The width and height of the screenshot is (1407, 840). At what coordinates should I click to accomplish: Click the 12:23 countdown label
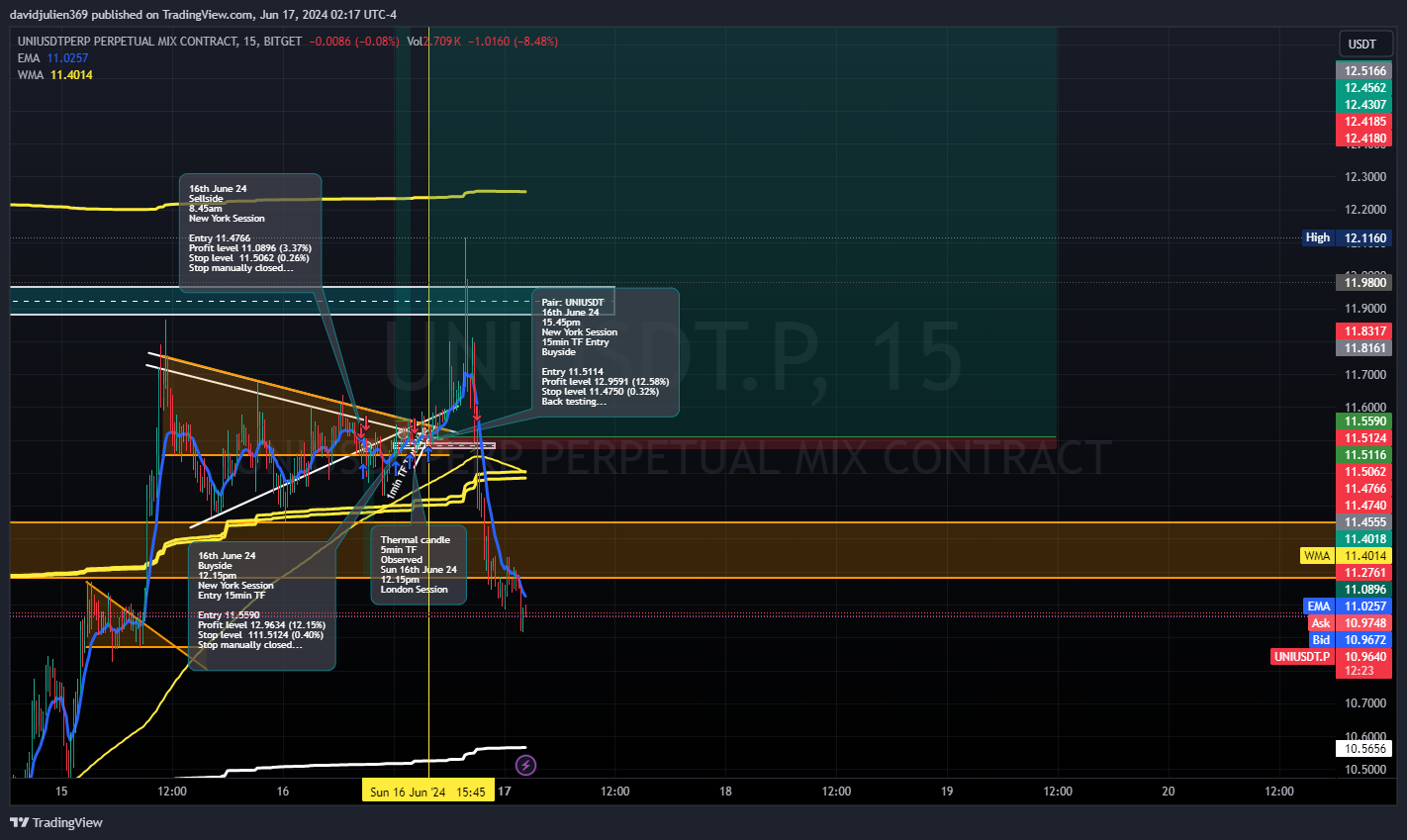(x=1363, y=671)
